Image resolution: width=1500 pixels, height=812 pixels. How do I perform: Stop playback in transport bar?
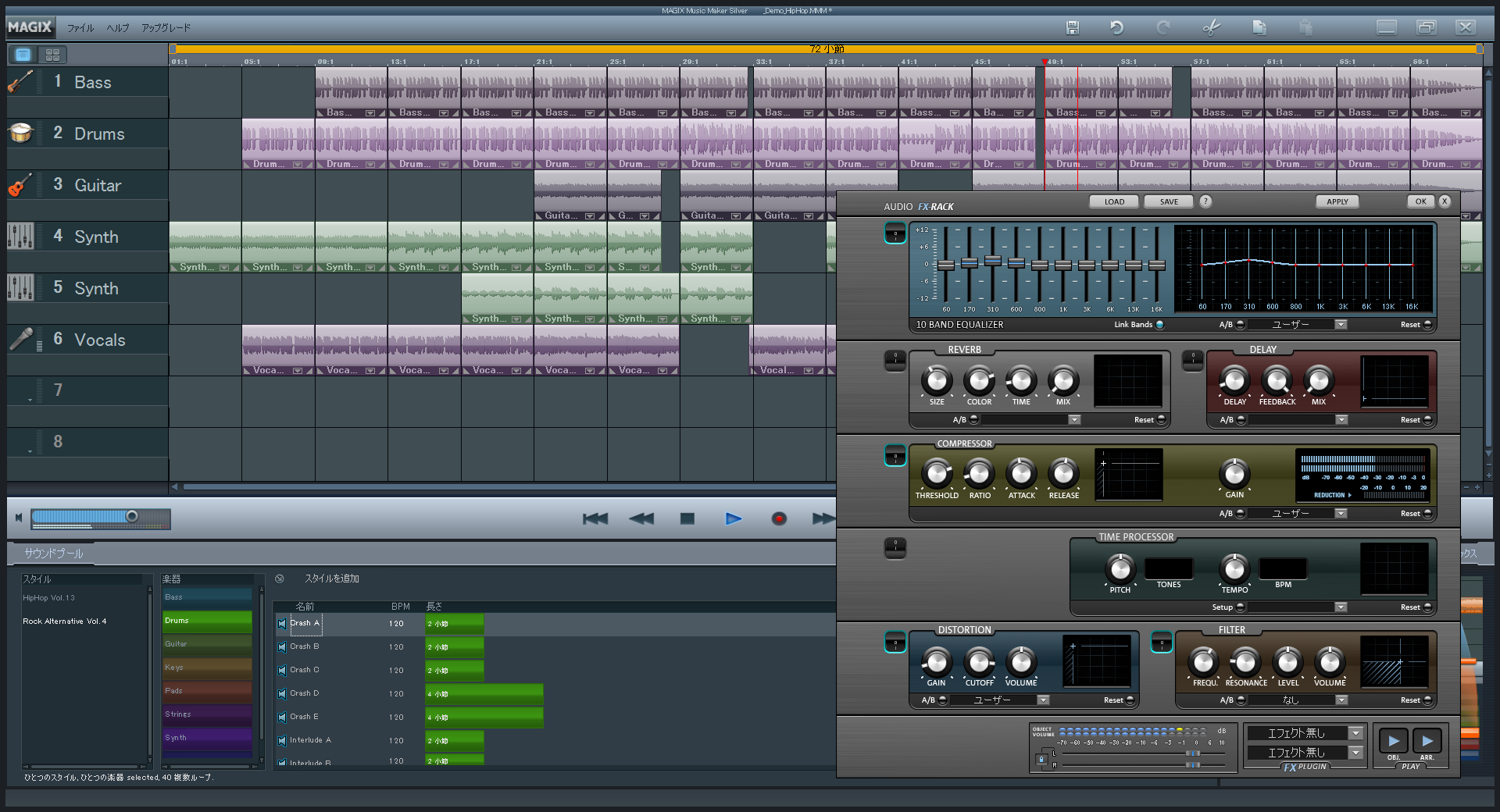[687, 518]
